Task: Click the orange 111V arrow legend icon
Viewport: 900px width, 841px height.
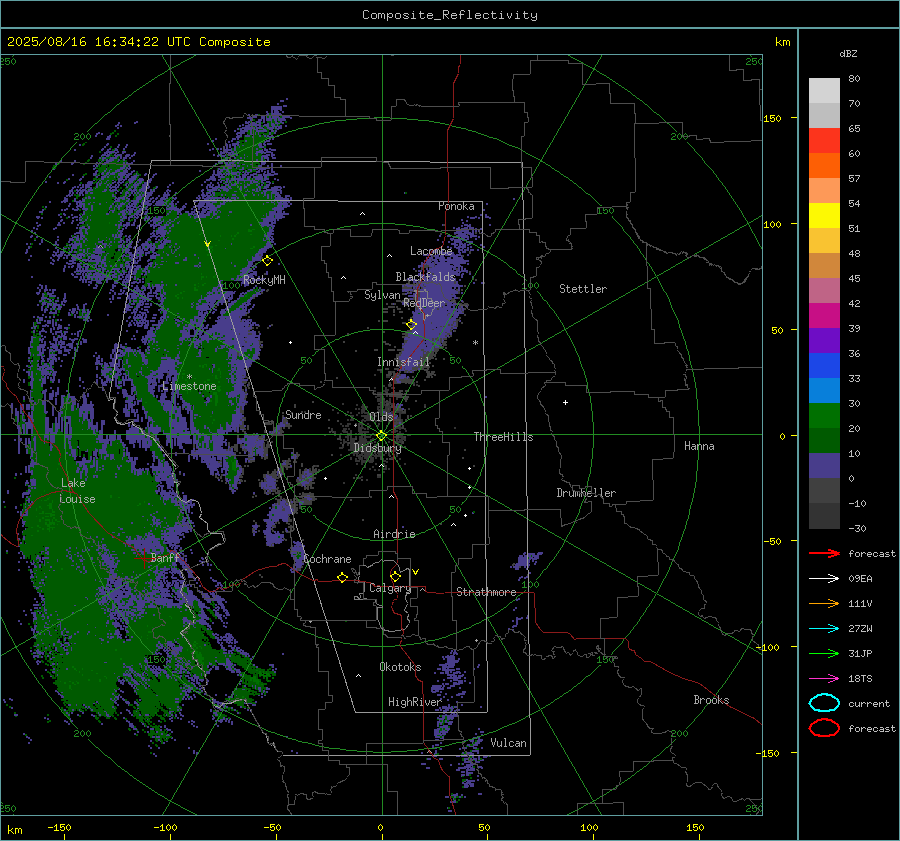Action: coord(824,603)
